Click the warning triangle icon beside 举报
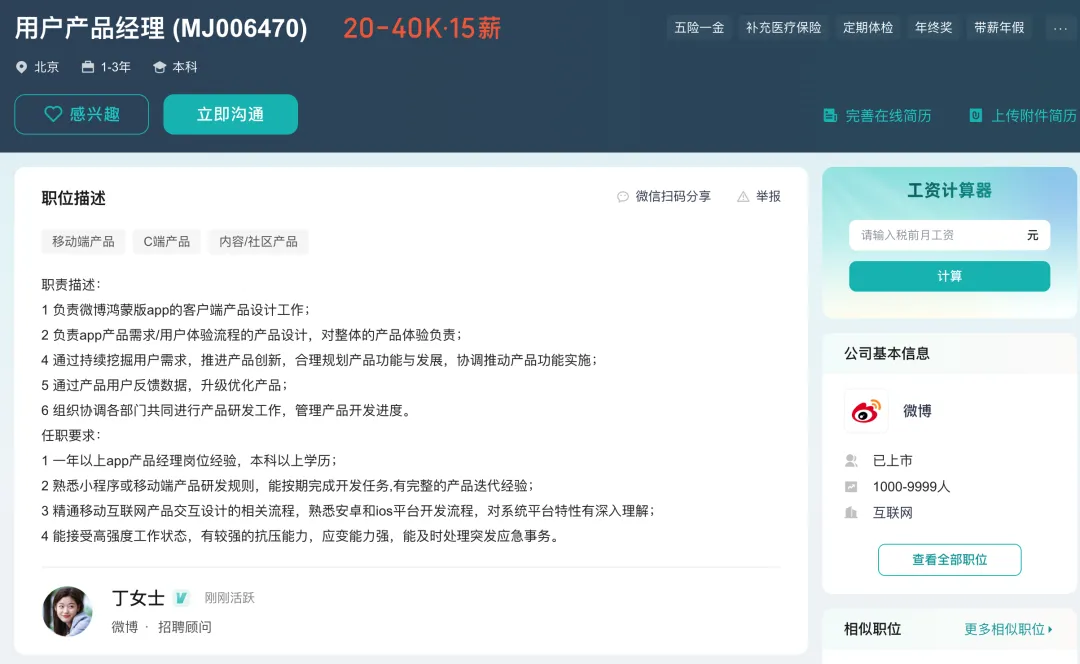 tap(743, 197)
